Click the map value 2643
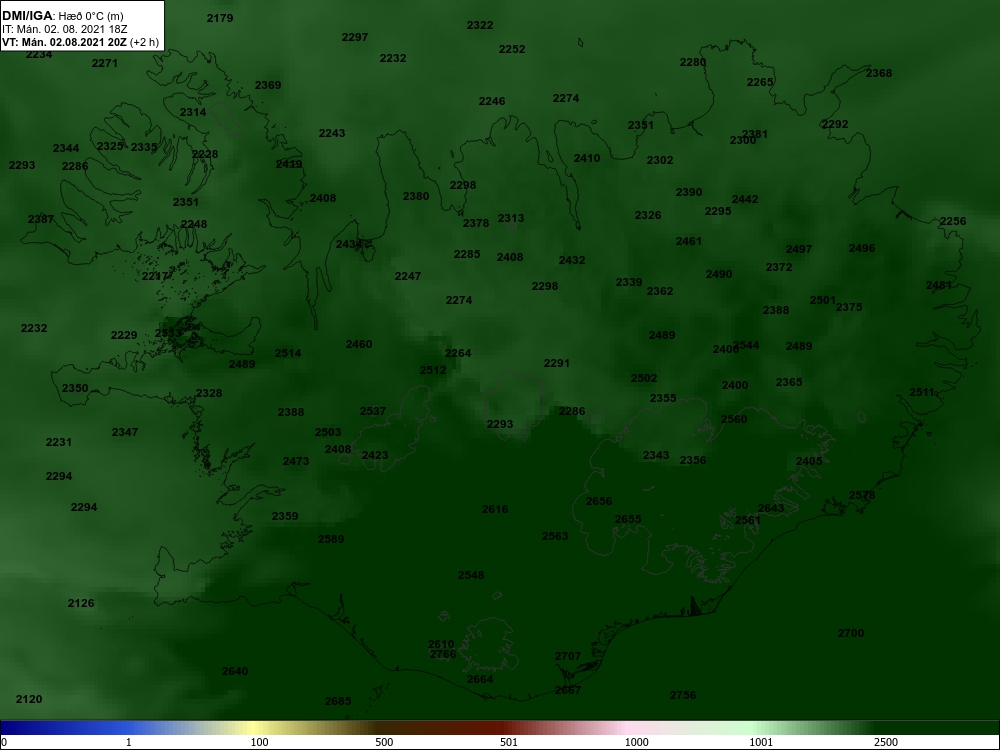This screenshot has width=1000, height=750. click(x=771, y=508)
